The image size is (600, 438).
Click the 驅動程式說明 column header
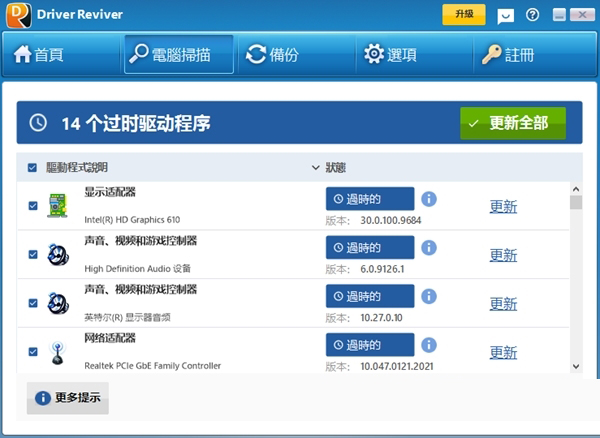[77, 167]
